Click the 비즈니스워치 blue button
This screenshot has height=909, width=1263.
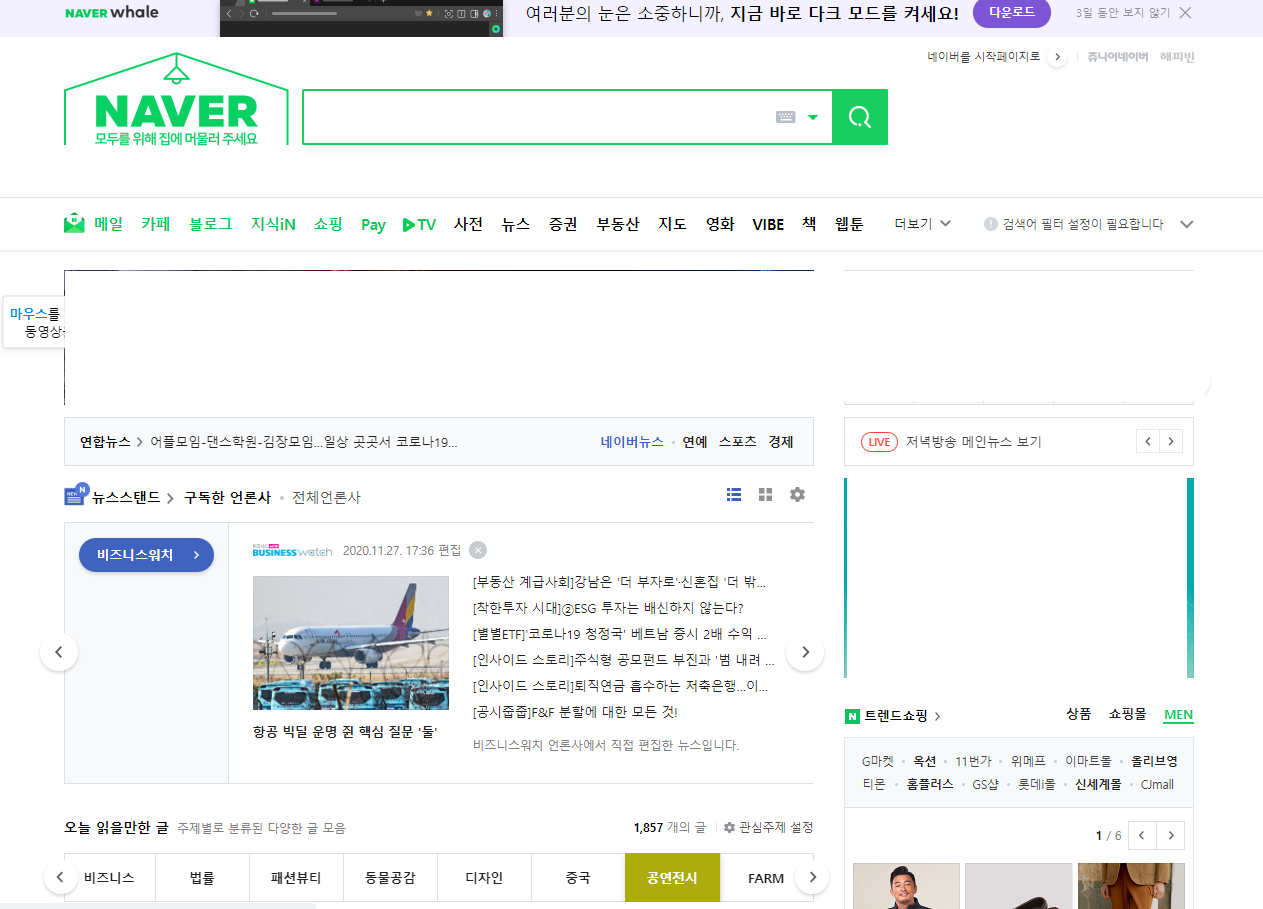pyautogui.click(x=146, y=555)
